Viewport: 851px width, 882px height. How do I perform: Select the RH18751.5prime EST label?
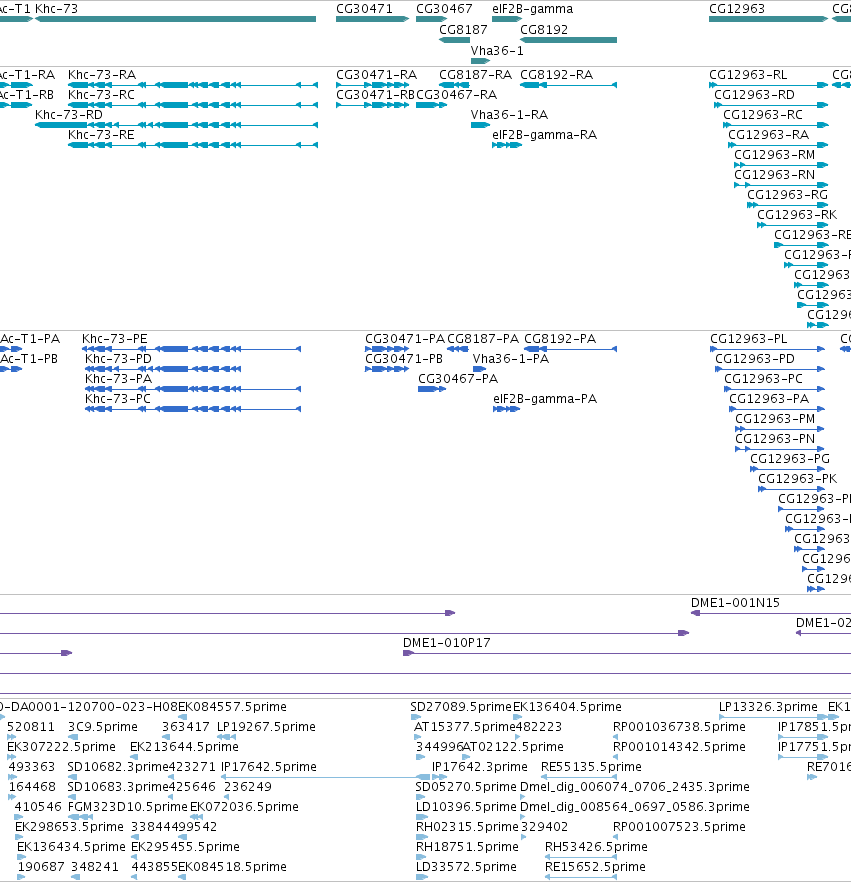[x=467, y=847]
